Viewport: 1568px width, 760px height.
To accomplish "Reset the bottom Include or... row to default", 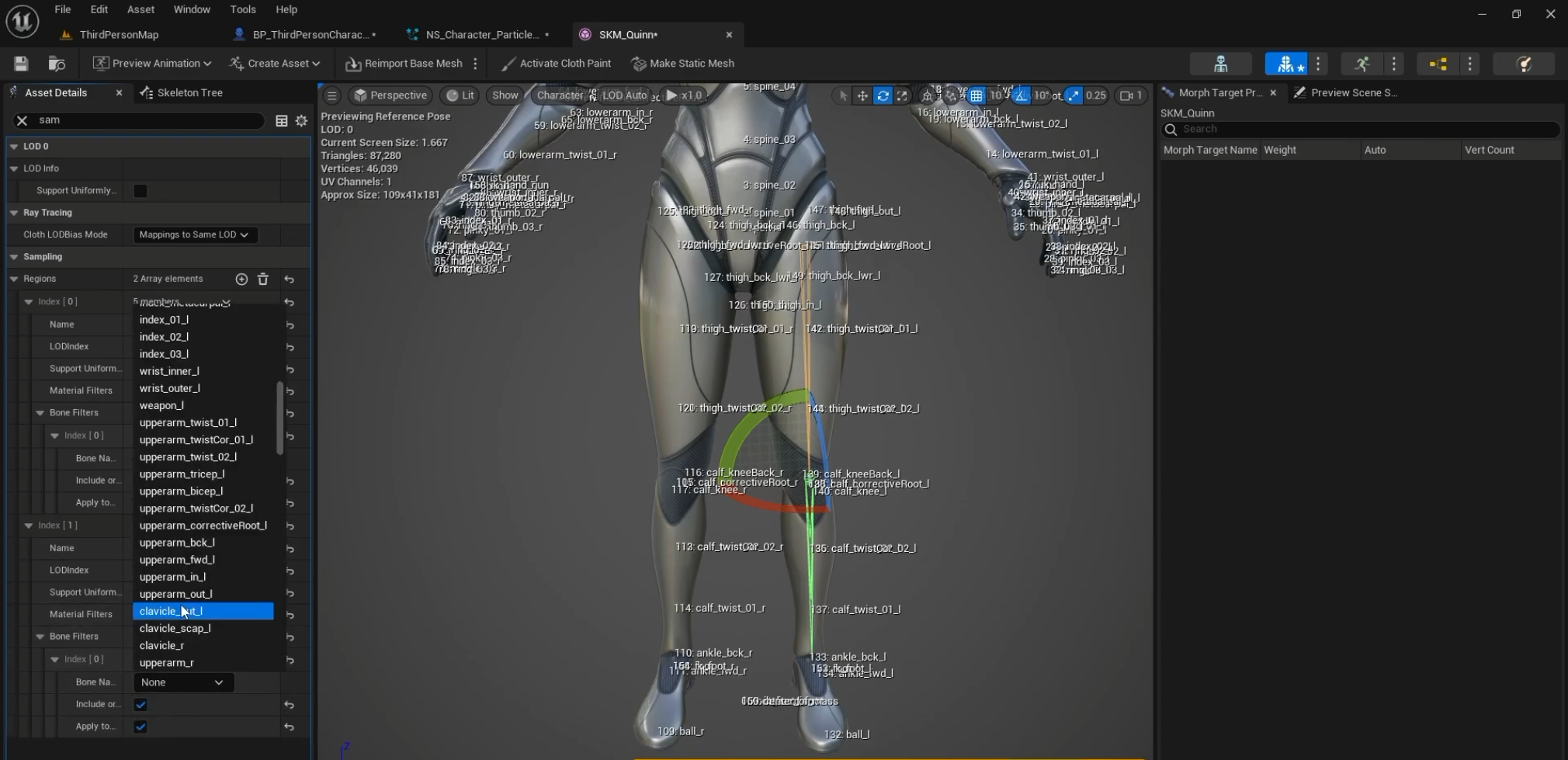I will click(289, 705).
